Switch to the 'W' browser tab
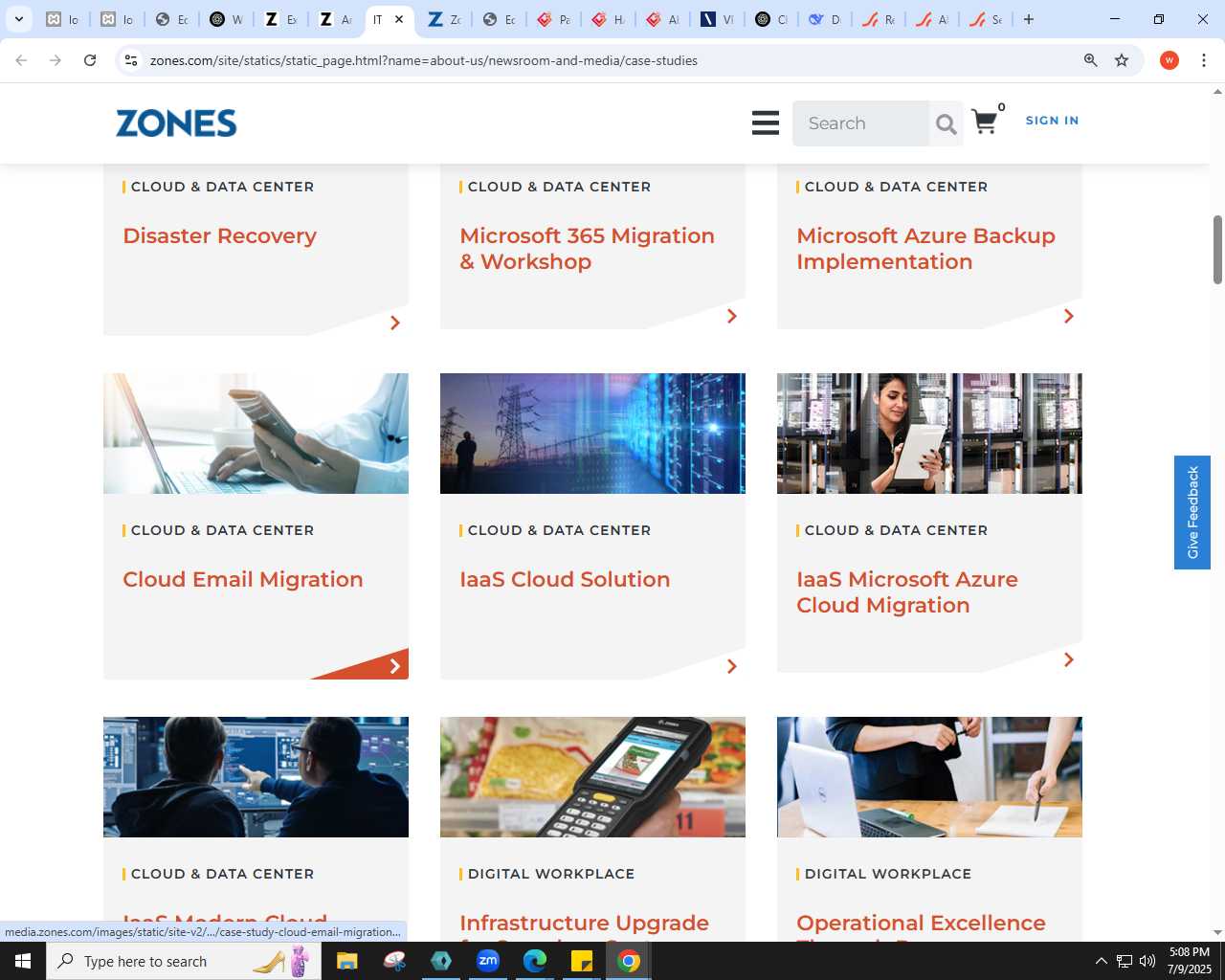The image size is (1225, 980). (227, 19)
